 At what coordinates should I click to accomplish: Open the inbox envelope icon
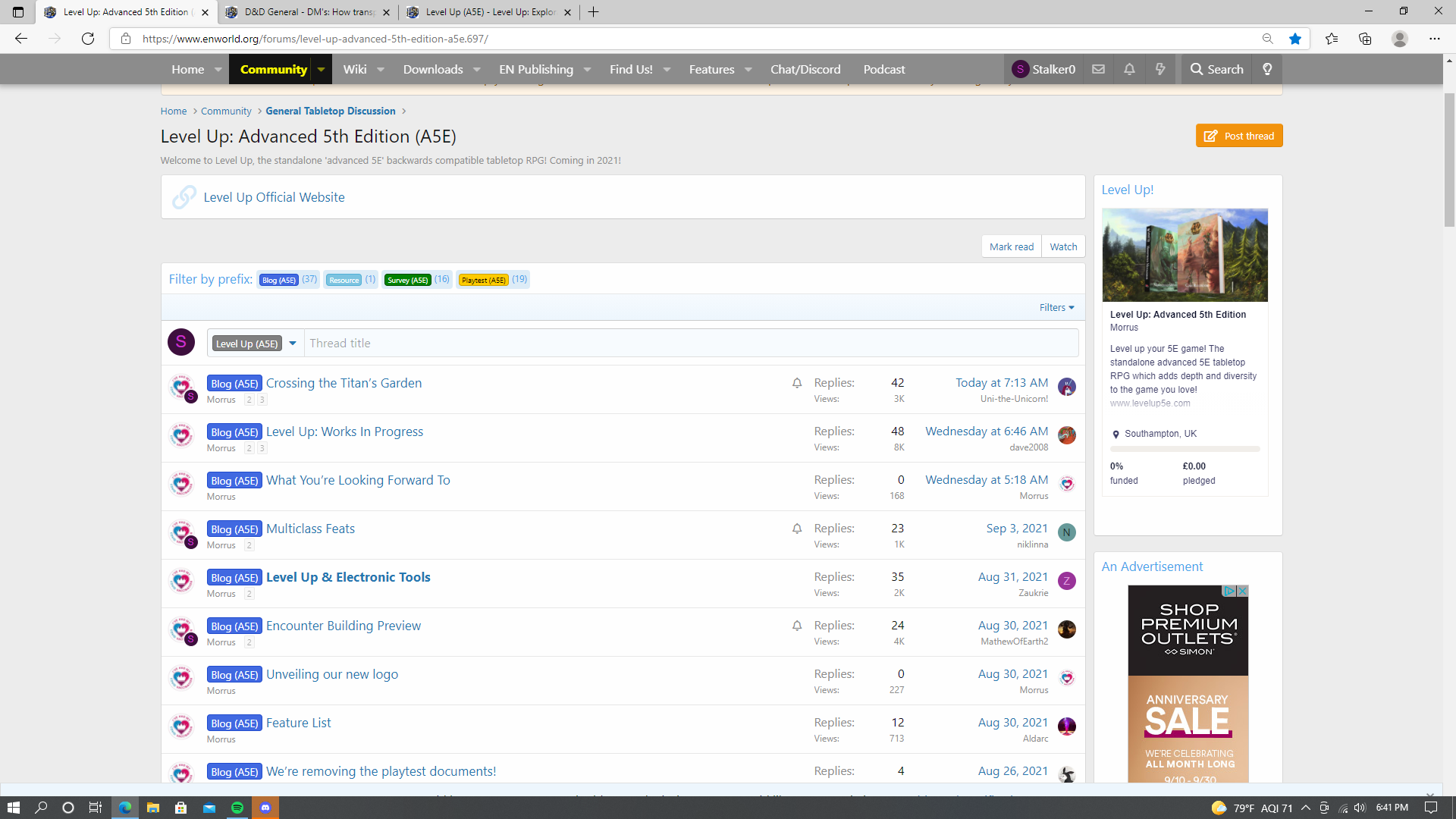1098,69
